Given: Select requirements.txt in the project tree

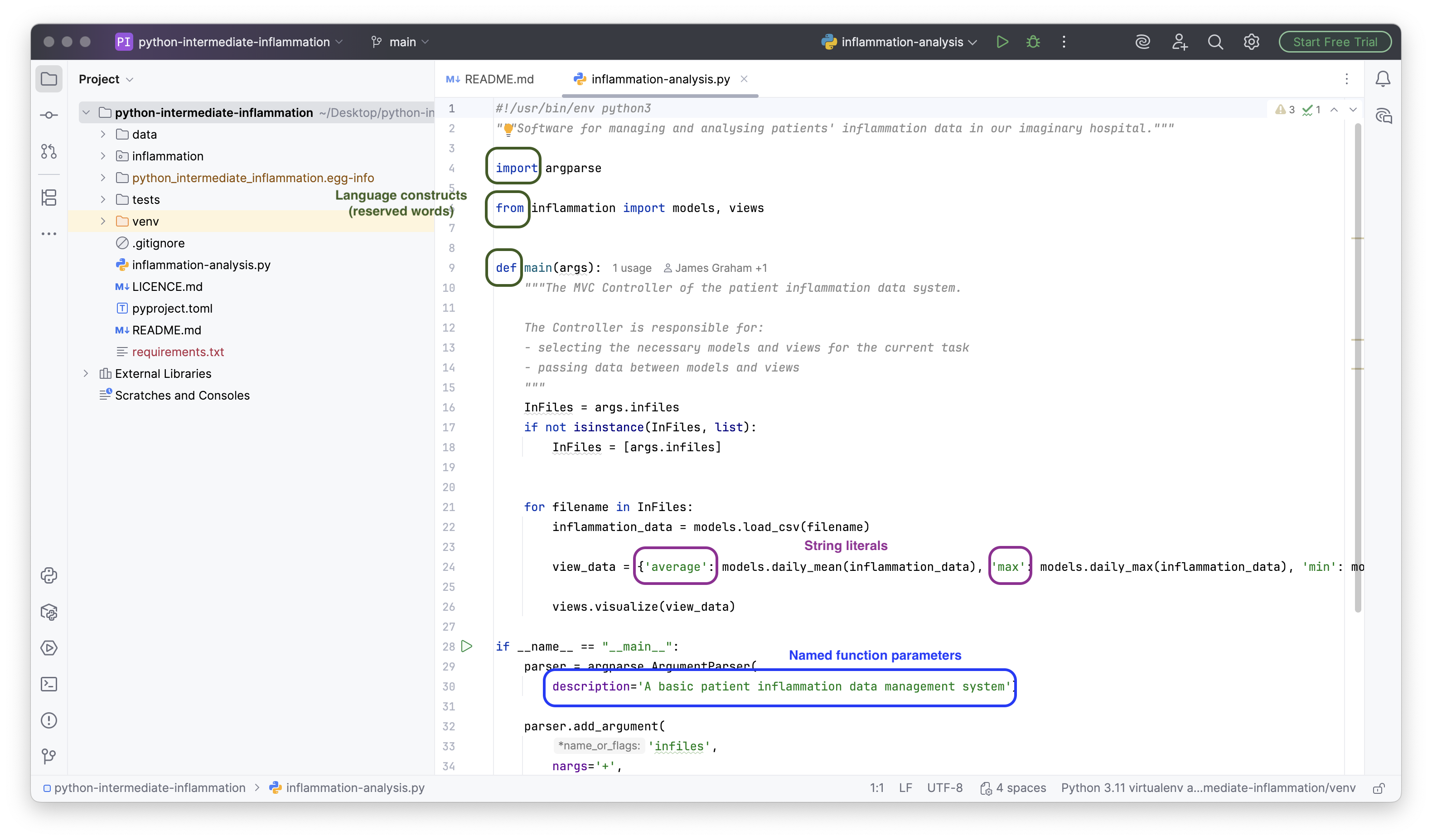Looking at the screenshot, I should (179, 352).
